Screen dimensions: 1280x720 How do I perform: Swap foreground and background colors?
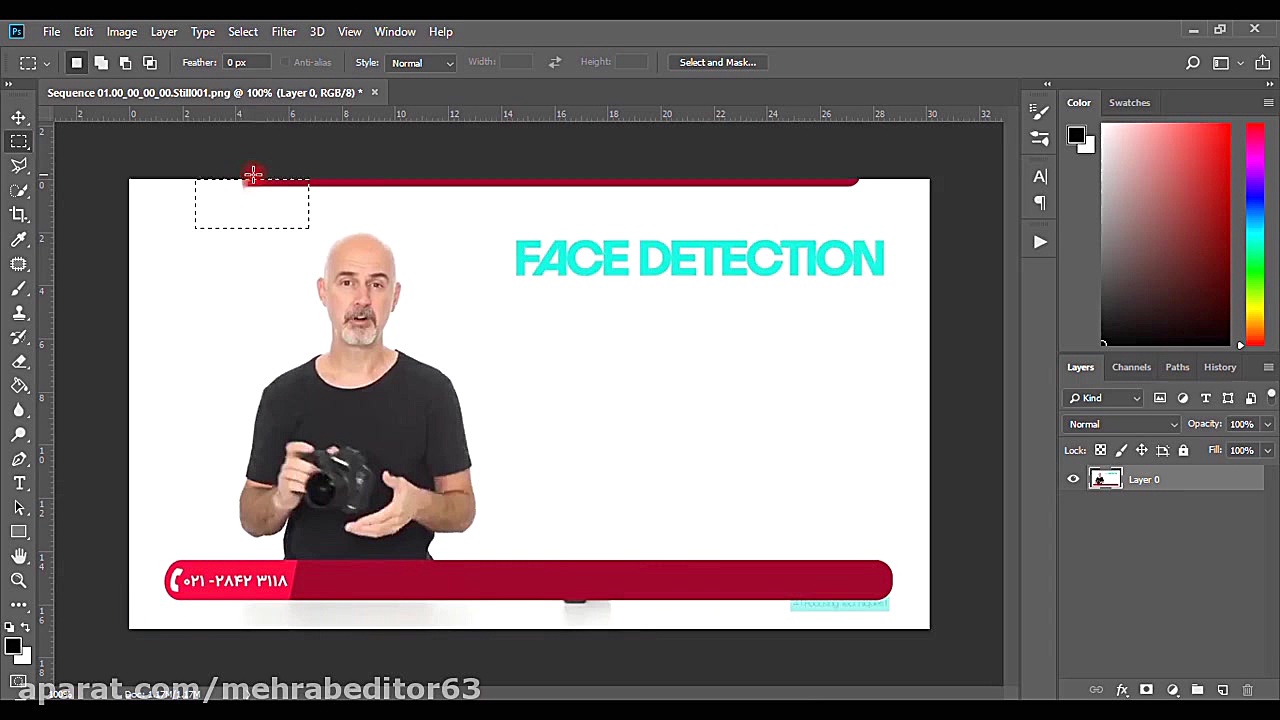(26, 627)
